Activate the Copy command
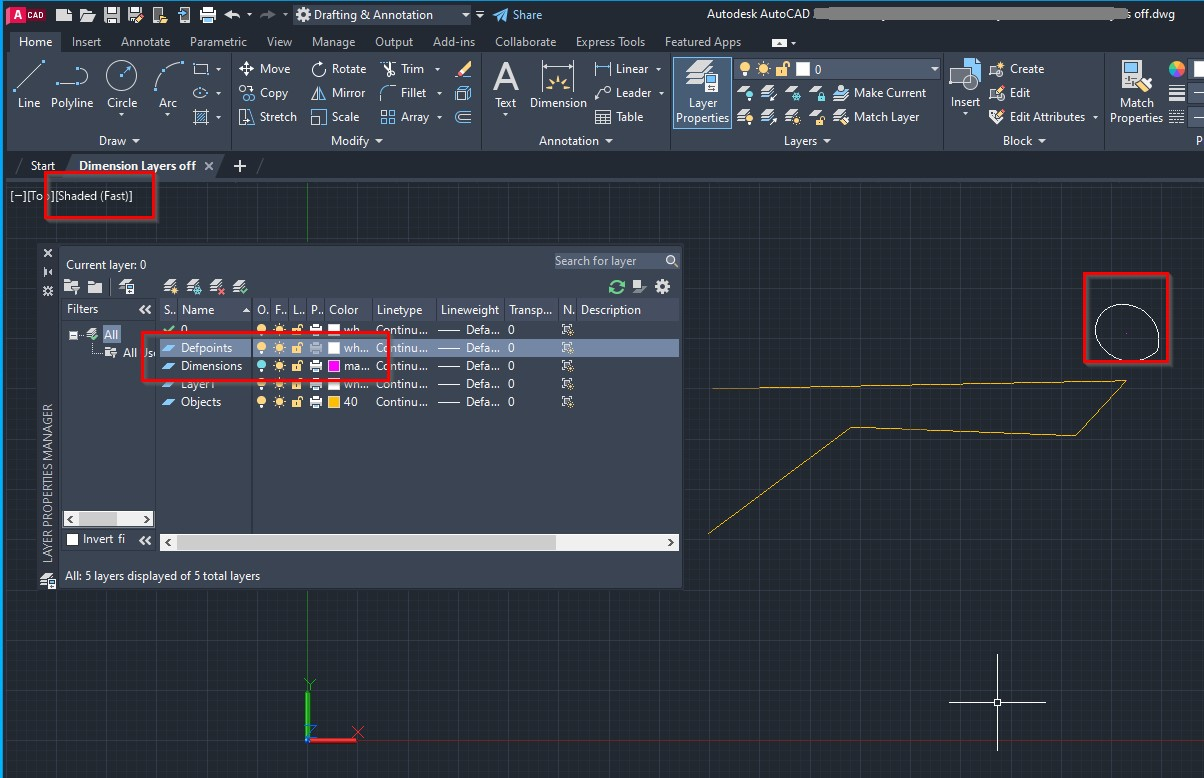The width and height of the screenshot is (1204, 778). point(264,93)
